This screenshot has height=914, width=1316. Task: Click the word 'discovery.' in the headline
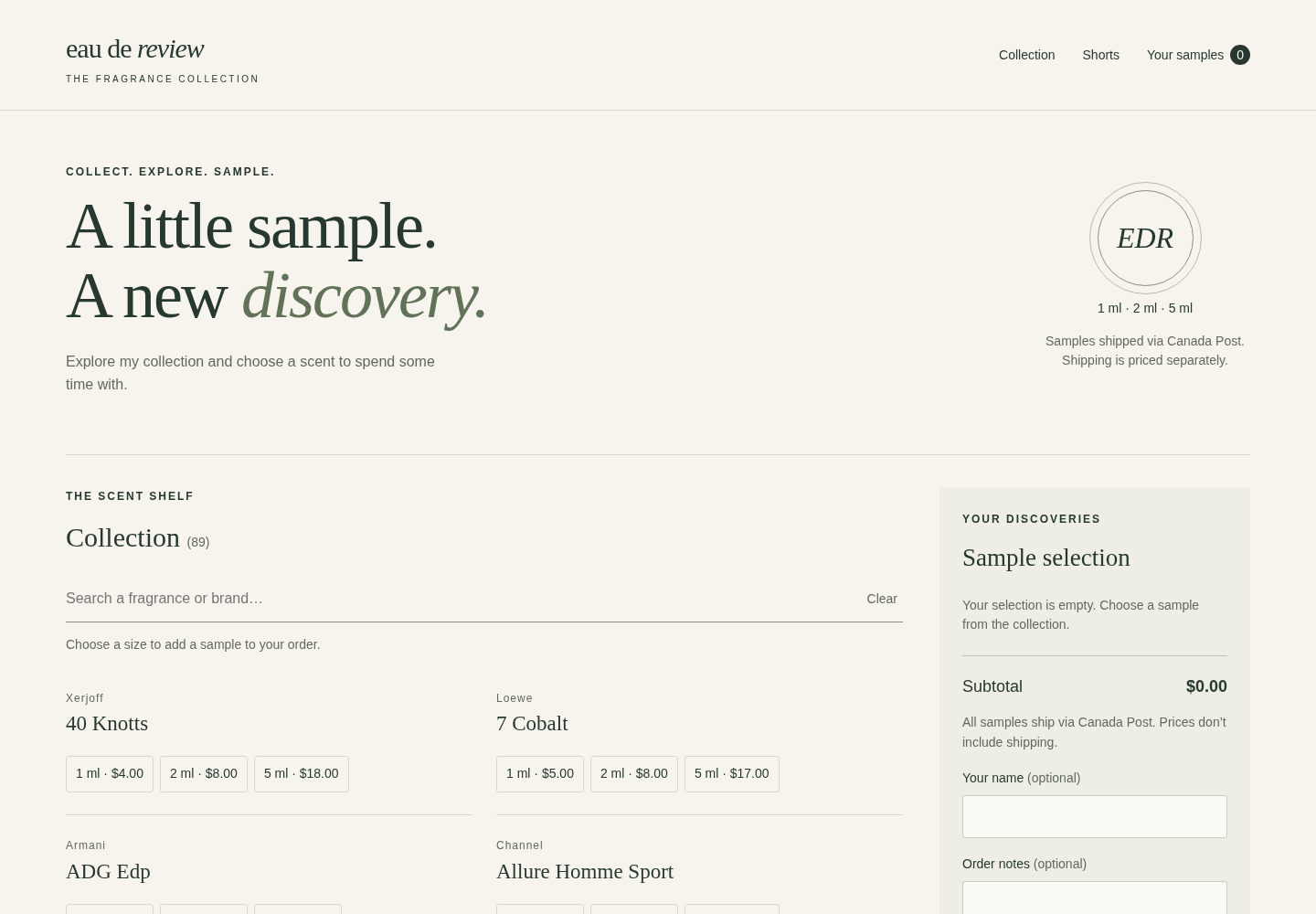[x=365, y=295]
